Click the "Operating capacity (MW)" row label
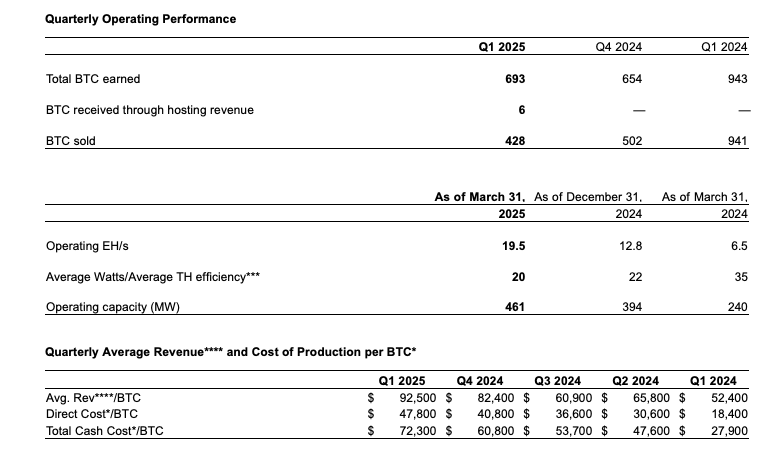This screenshot has height=454, width=782. pyautogui.click(x=106, y=308)
